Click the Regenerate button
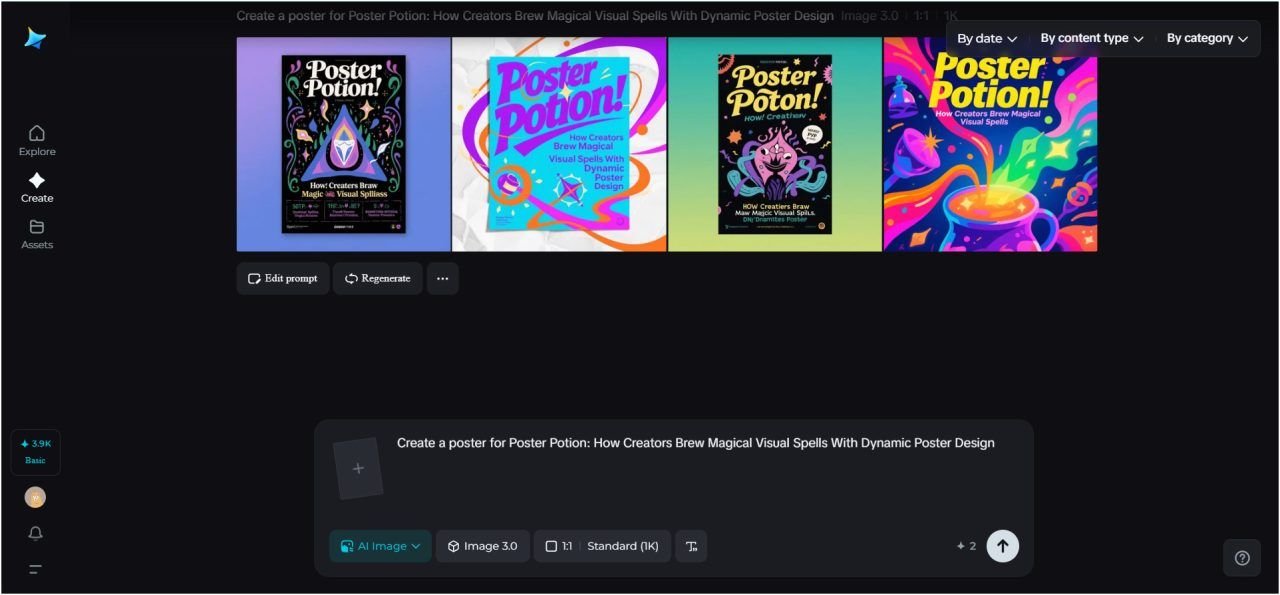The image size is (1280, 595). 378,279
